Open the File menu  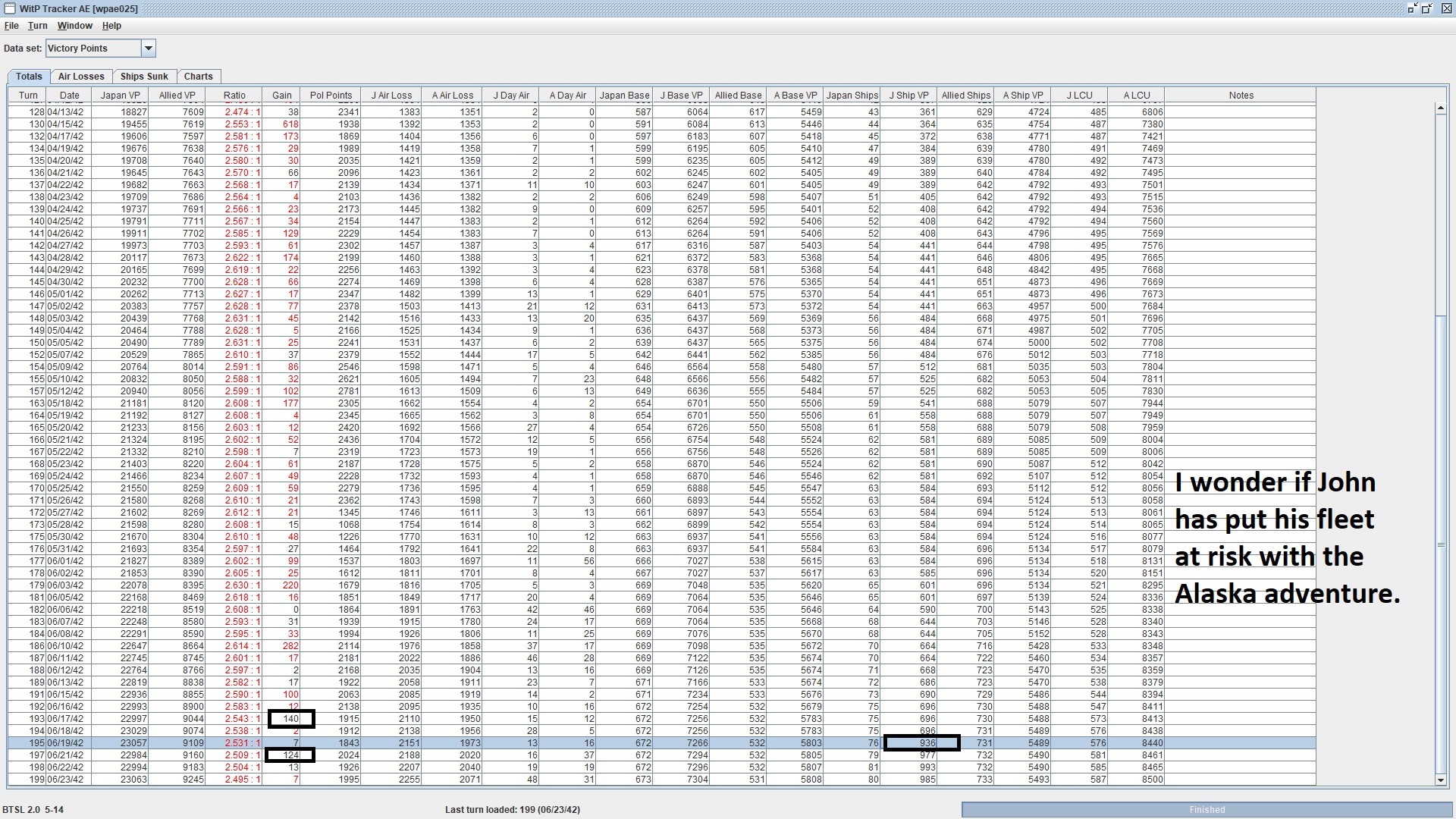pos(11,26)
